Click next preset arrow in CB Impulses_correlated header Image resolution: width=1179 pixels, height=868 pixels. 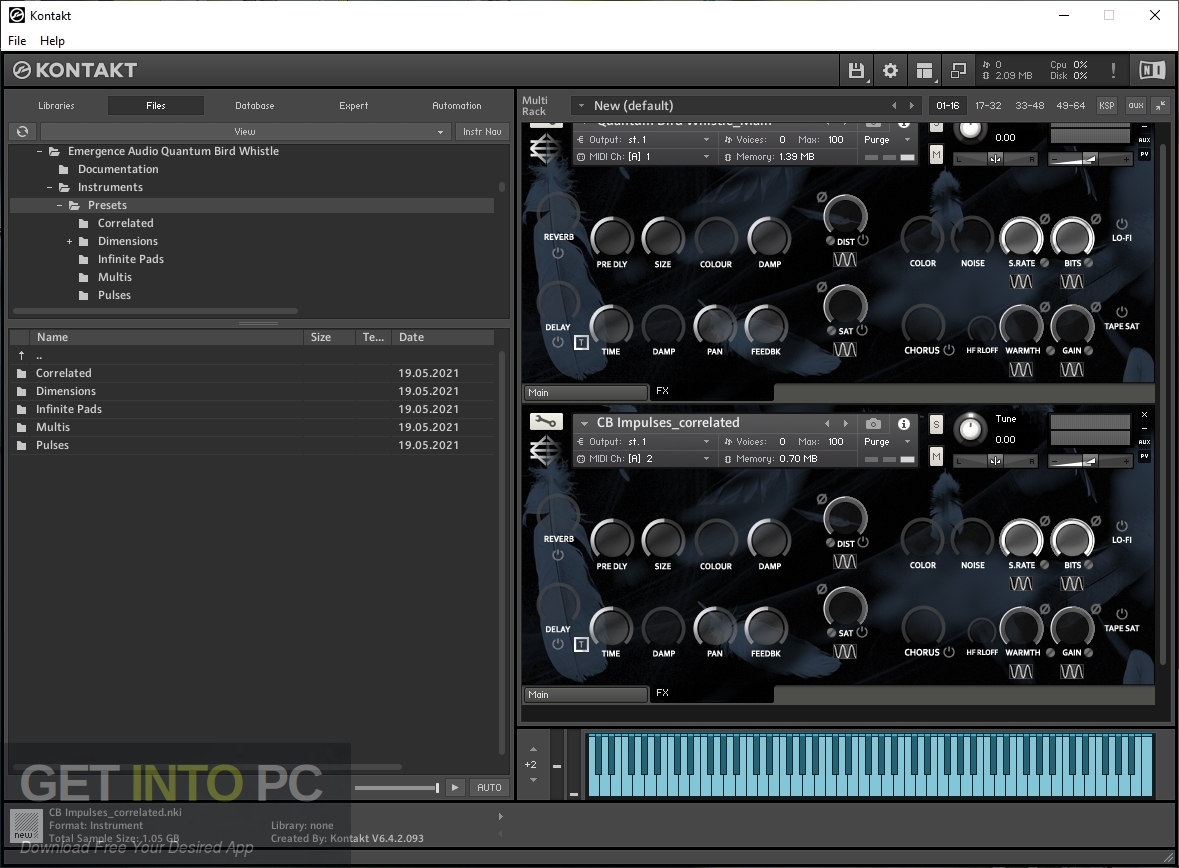click(x=846, y=423)
